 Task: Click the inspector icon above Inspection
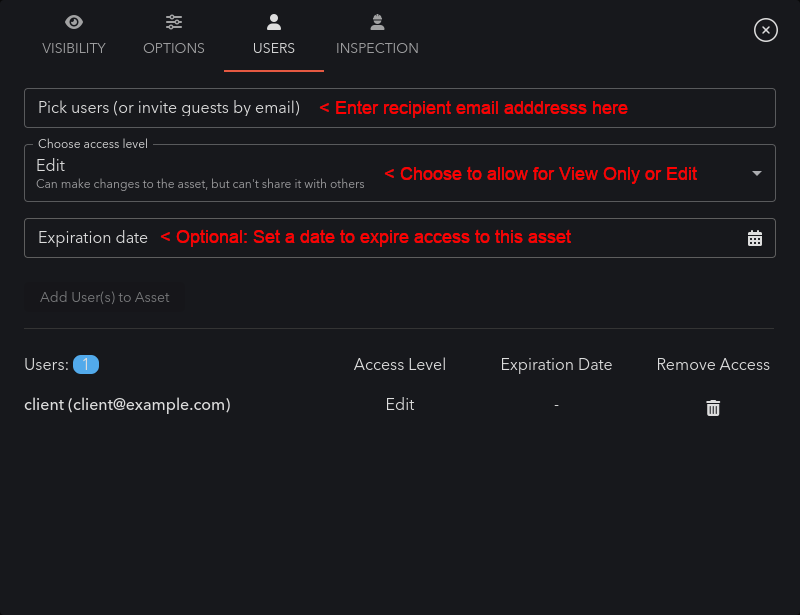(377, 21)
